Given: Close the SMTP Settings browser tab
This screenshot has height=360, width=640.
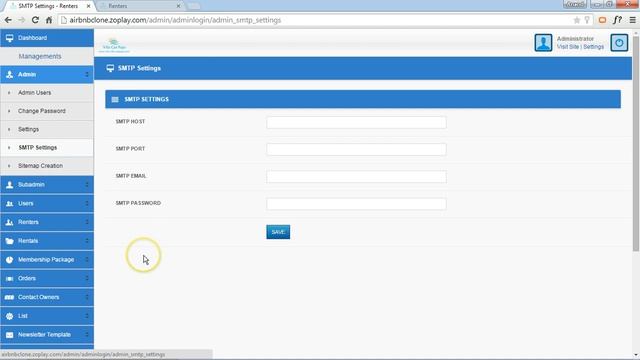Looking at the screenshot, I should [x=89, y=6].
